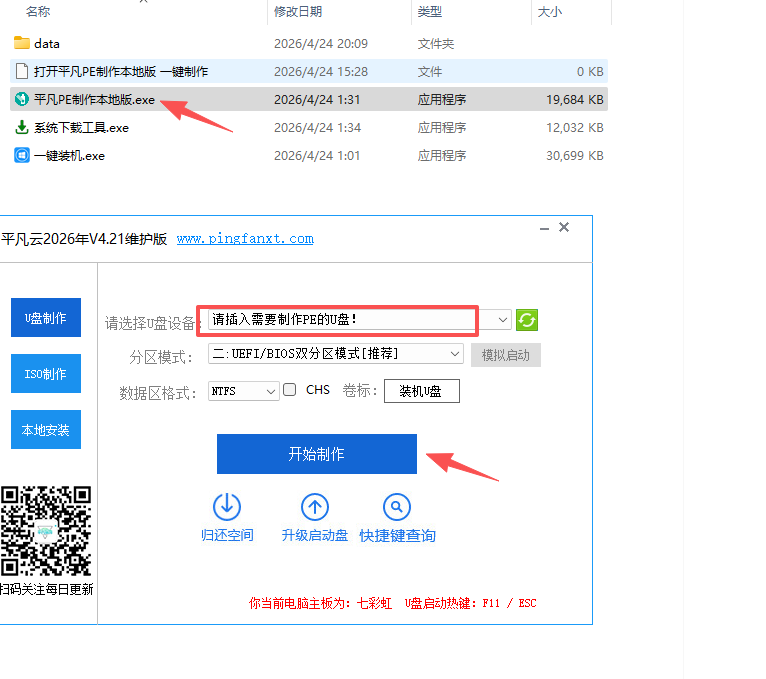766x679 pixels.
Task: Click the green globe icon of 平凡PE制作本地版.exe
Action: (21, 99)
